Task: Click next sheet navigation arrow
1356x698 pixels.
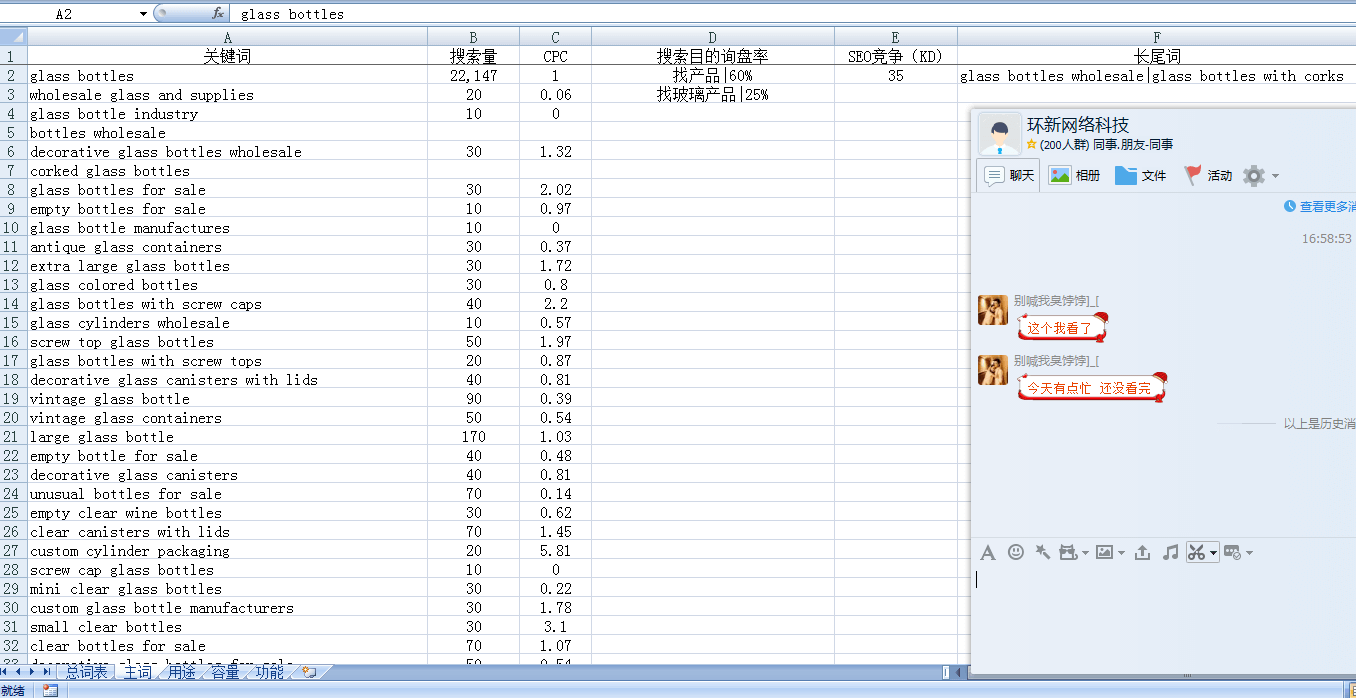Action: click(33, 672)
